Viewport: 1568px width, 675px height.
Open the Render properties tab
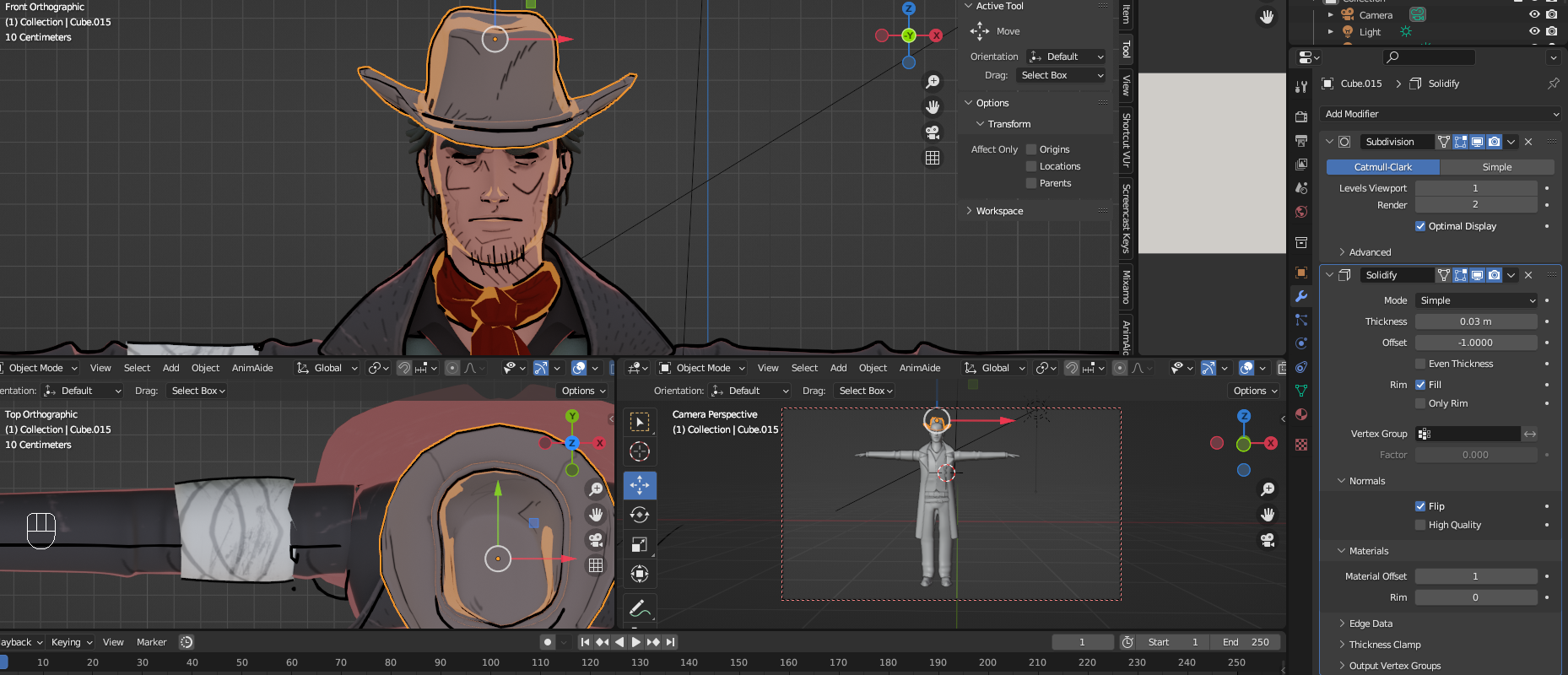click(1301, 116)
